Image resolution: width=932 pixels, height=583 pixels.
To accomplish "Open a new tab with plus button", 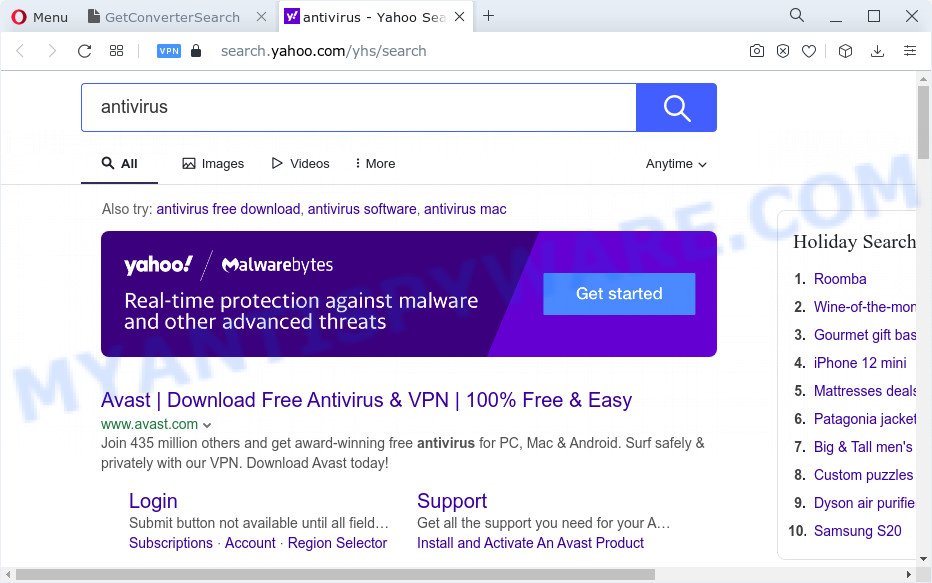I will point(489,16).
